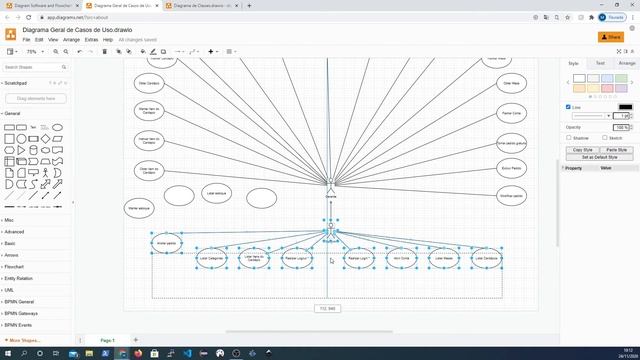Expand the BPMN General section

[19, 302]
